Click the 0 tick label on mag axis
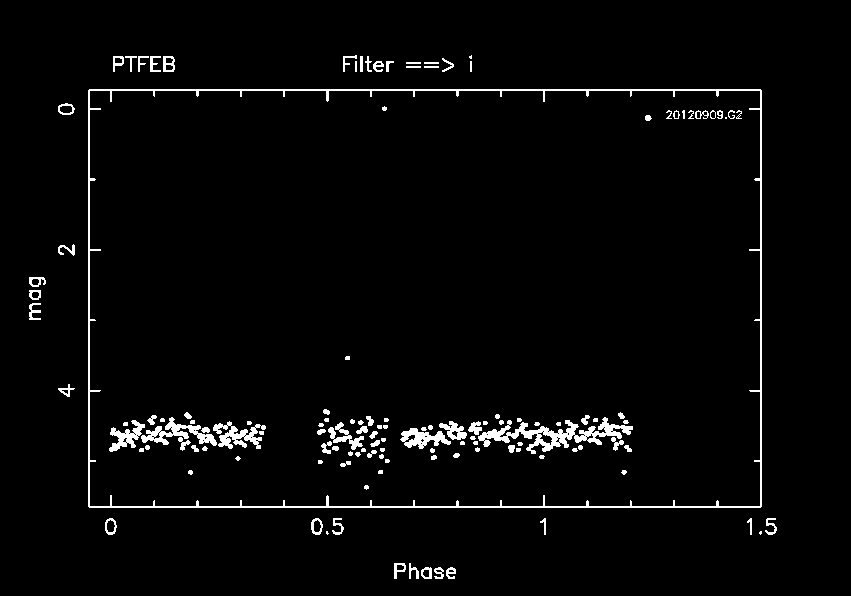The height and width of the screenshot is (596, 851). 66,109
